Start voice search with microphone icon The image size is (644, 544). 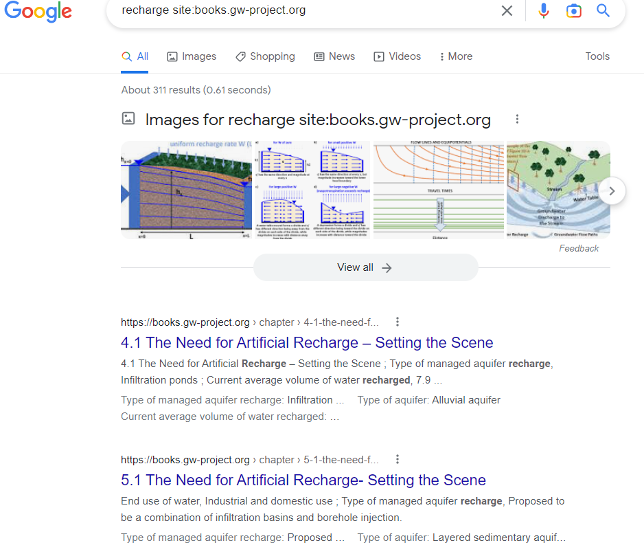coord(544,11)
